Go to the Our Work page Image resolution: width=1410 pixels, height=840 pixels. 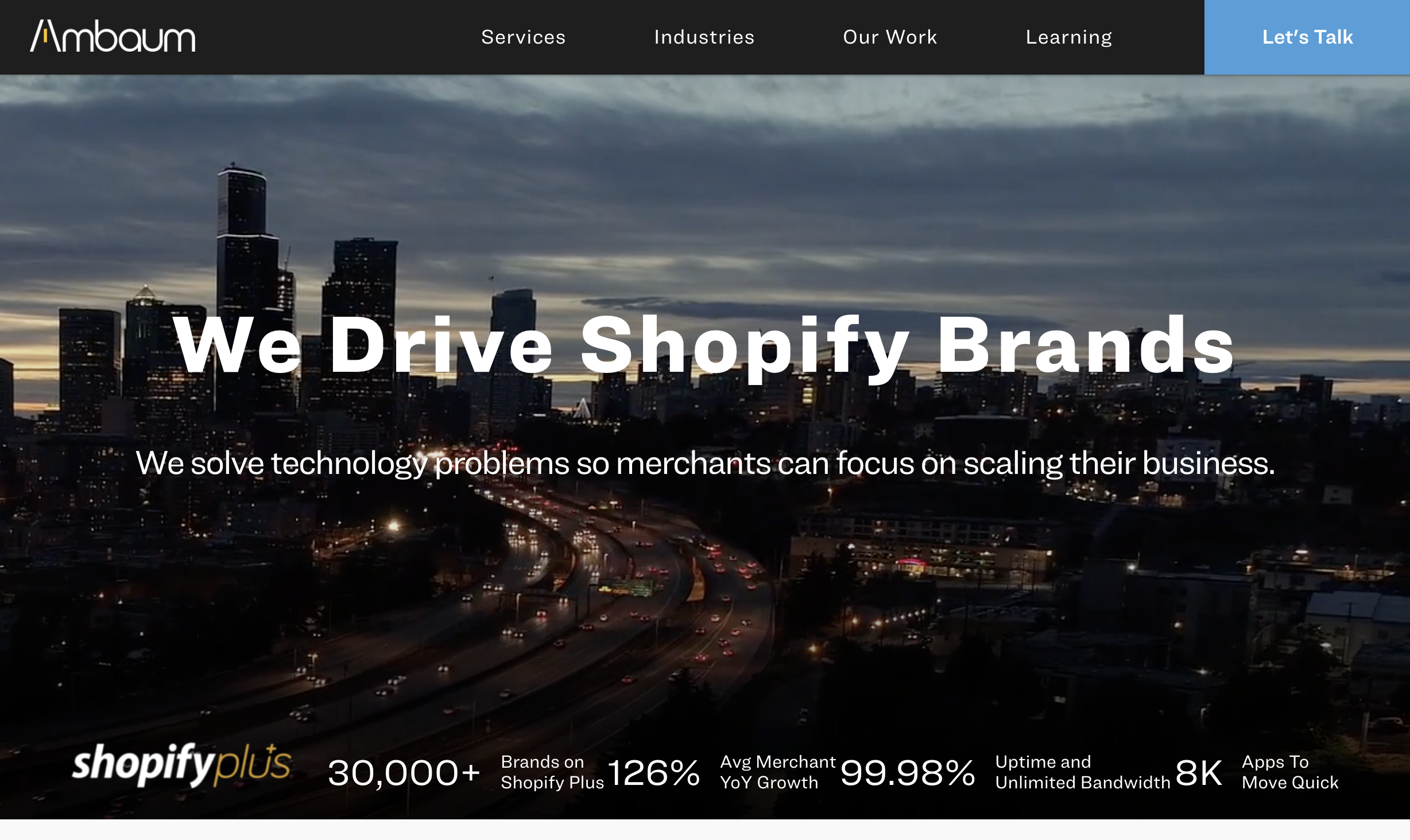point(889,37)
